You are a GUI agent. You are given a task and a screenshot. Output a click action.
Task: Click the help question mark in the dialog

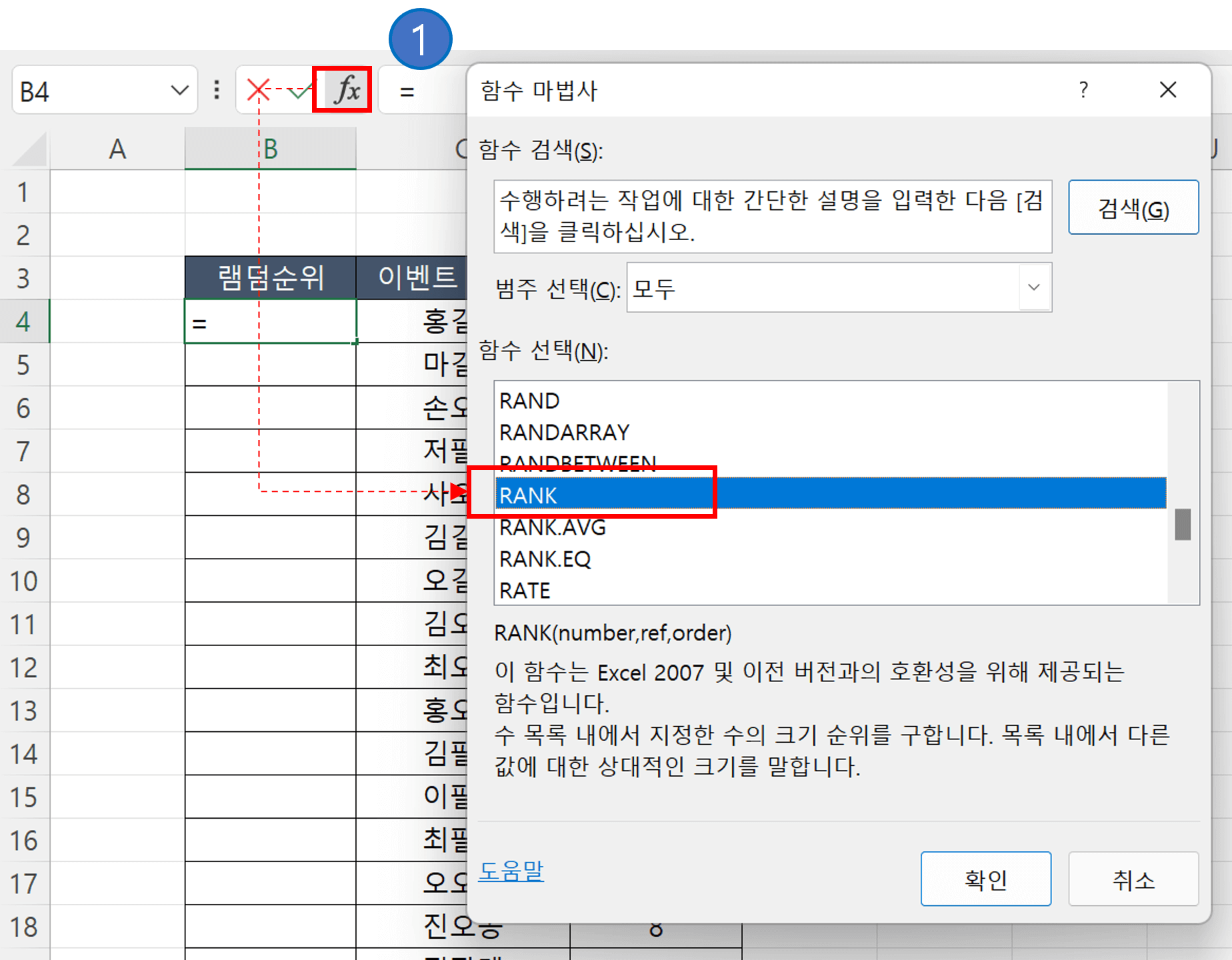1083,90
